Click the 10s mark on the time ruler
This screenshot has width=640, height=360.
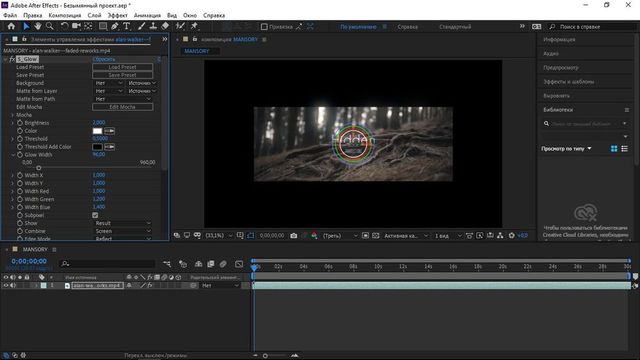click(378, 267)
